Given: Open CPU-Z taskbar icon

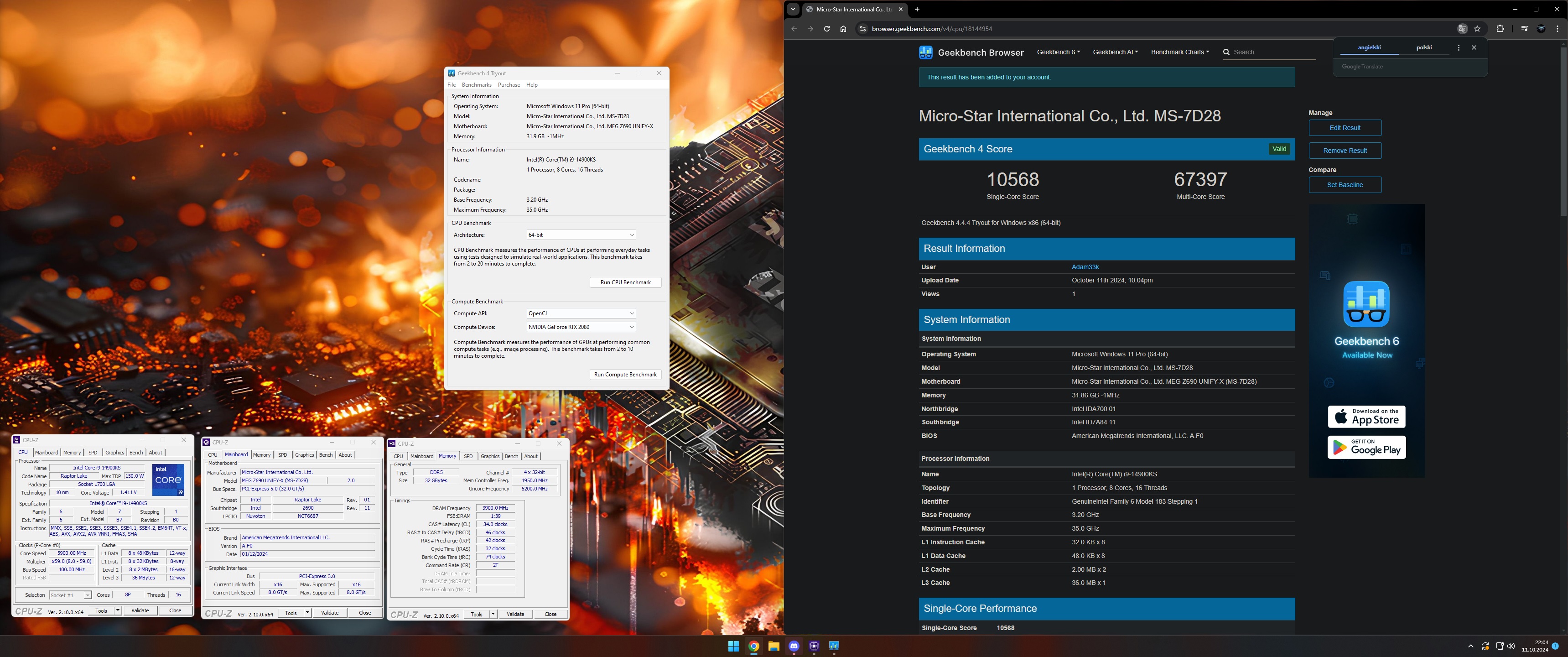Looking at the screenshot, I should coord(814,646).
